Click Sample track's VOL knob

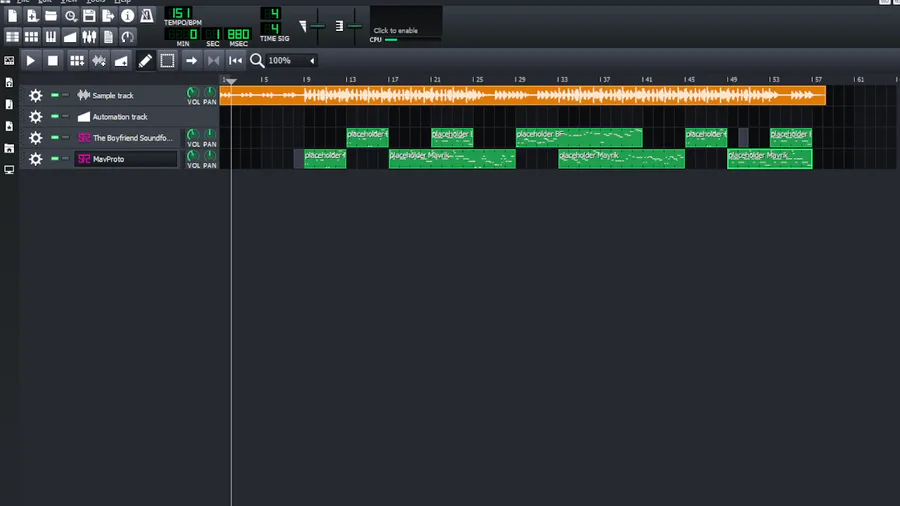click(x=193, y=92)
